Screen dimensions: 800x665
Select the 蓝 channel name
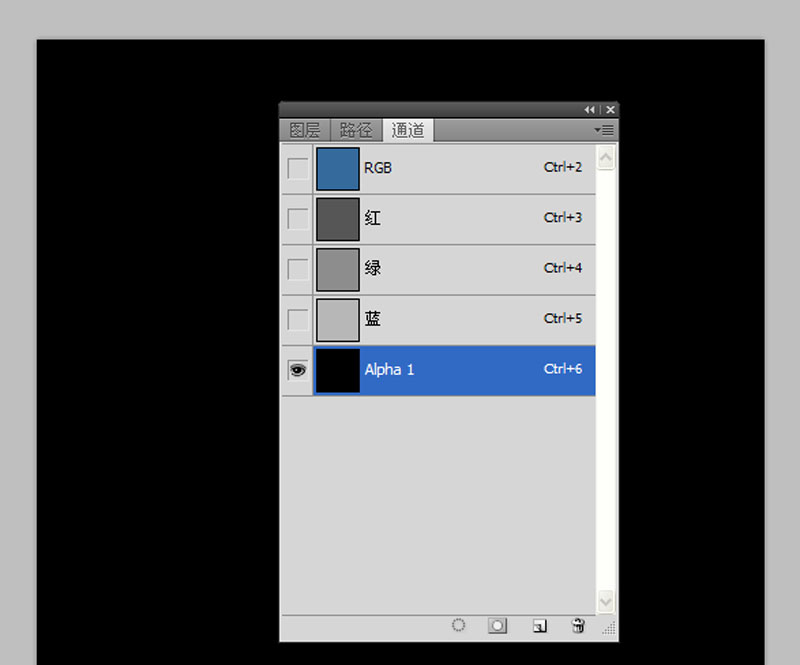tap(372, 318)
